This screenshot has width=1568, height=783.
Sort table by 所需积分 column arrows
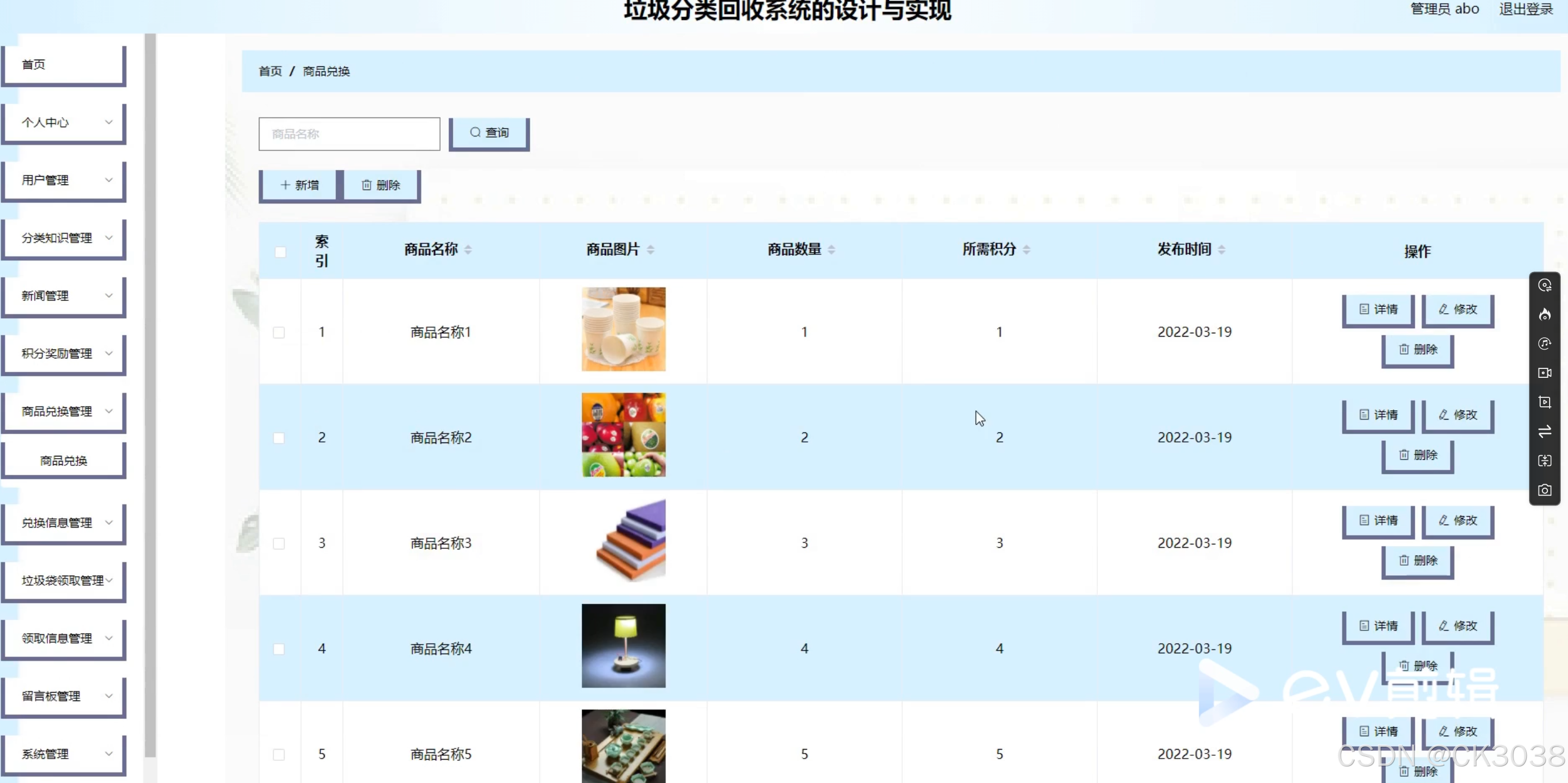tap(1026, 250)
